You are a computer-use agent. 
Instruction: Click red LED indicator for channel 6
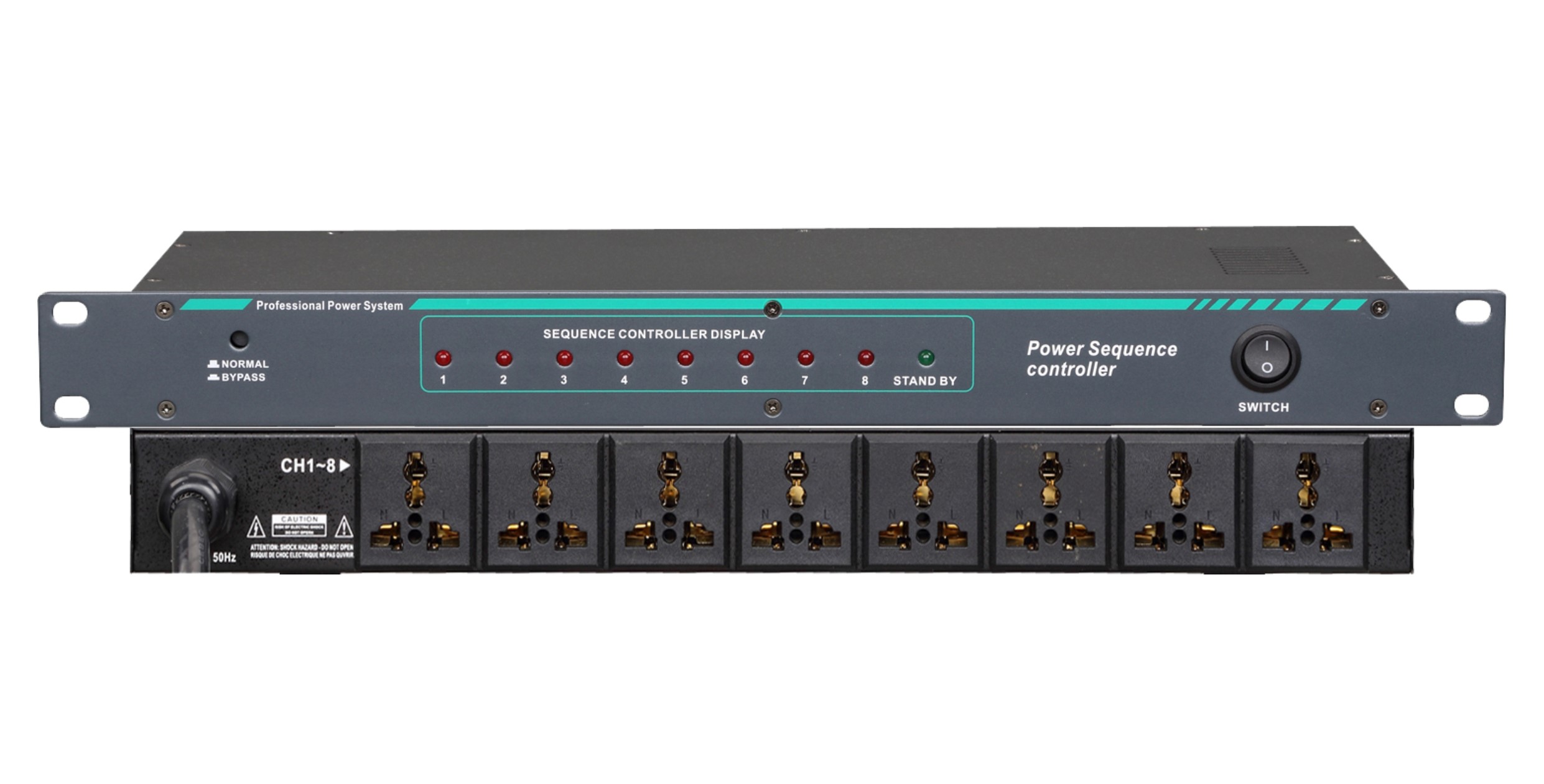click(745, 358)
